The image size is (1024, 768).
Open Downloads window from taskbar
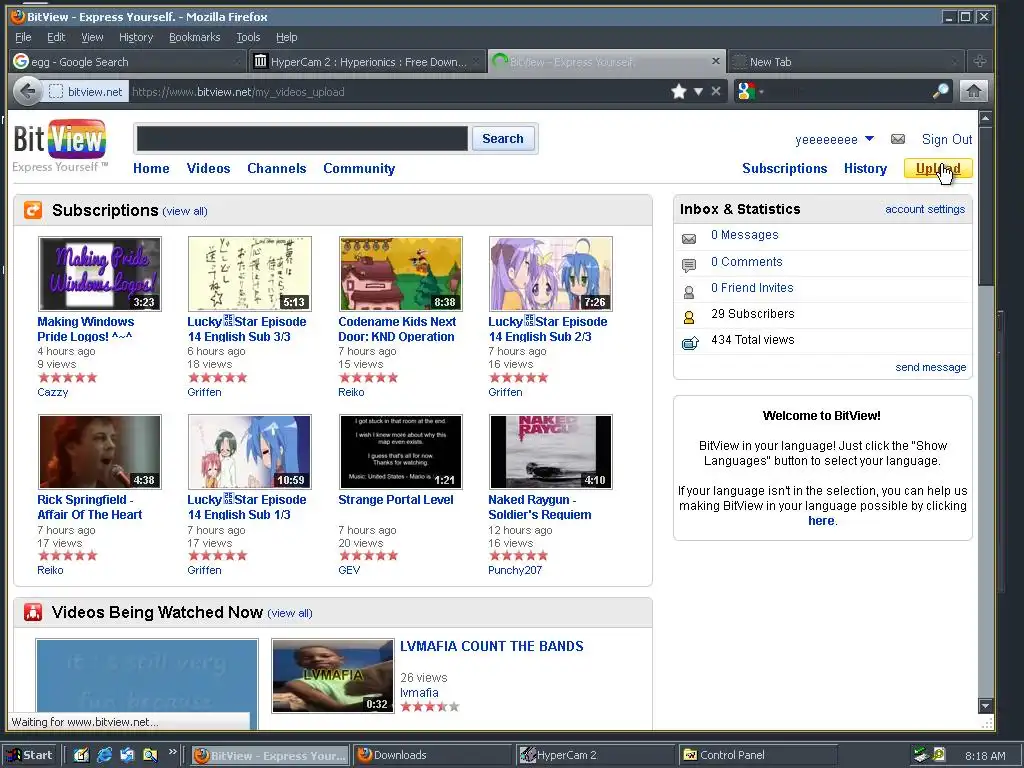coord(433,755)
